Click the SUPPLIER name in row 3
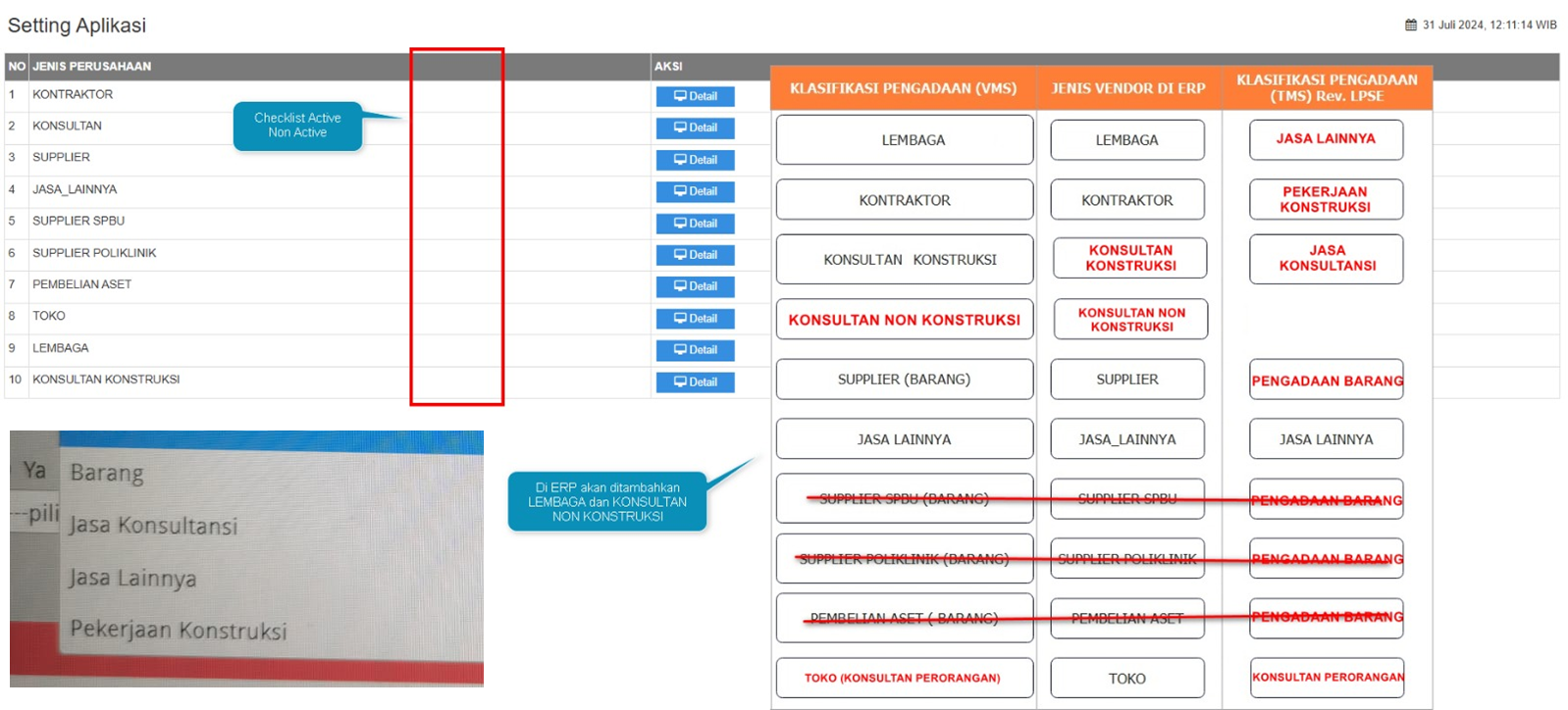 61,157
